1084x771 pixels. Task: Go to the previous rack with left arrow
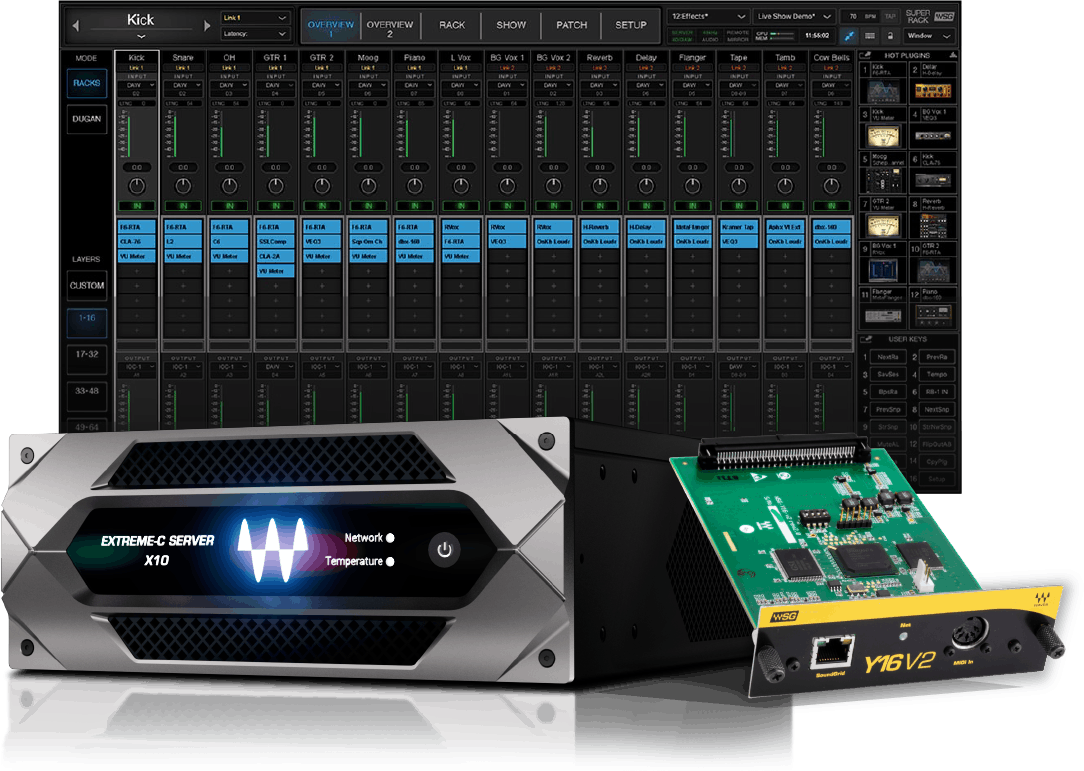pyautogui.click(x=74, y=25)
